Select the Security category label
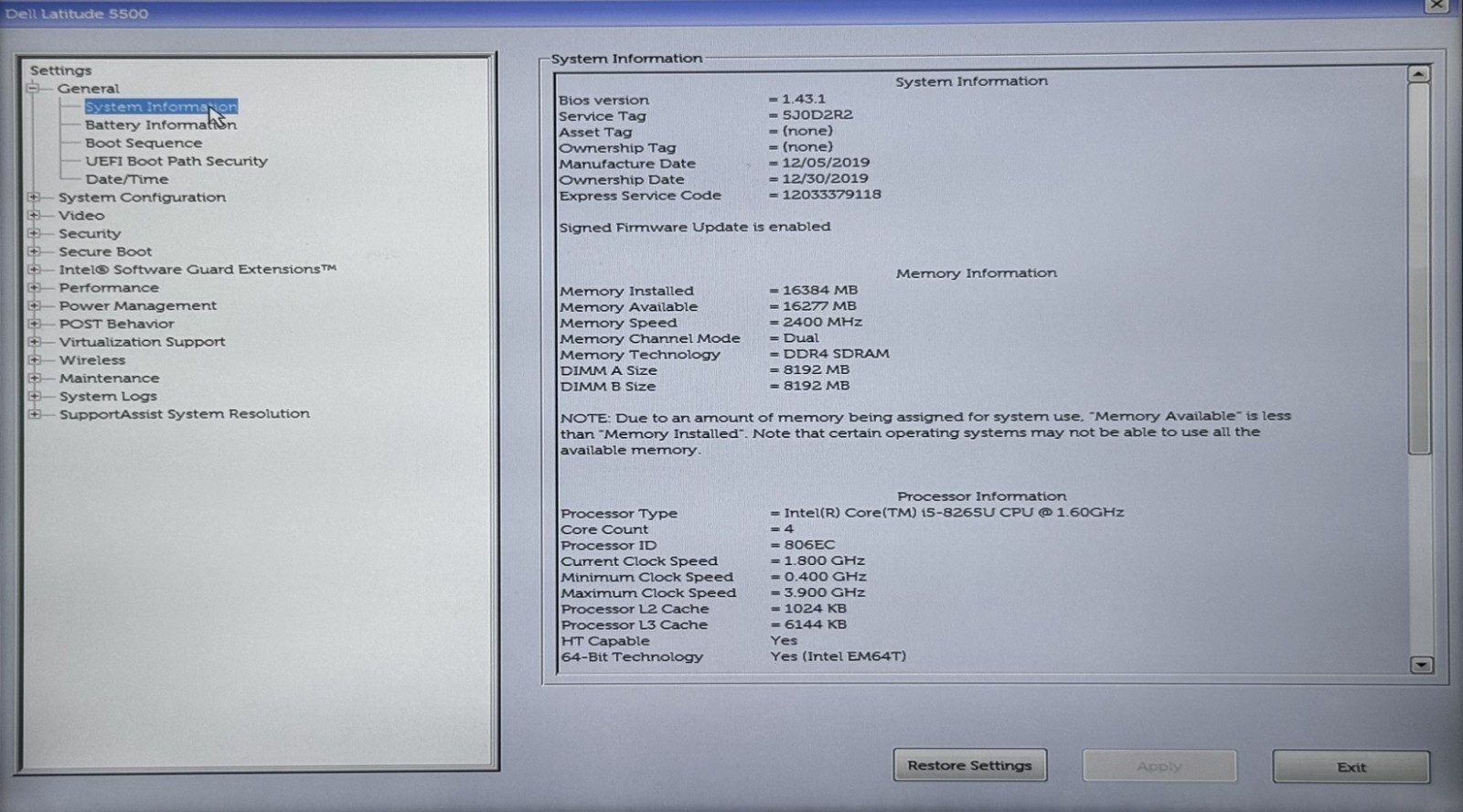The image size is (1463, 812). [90, 234]
